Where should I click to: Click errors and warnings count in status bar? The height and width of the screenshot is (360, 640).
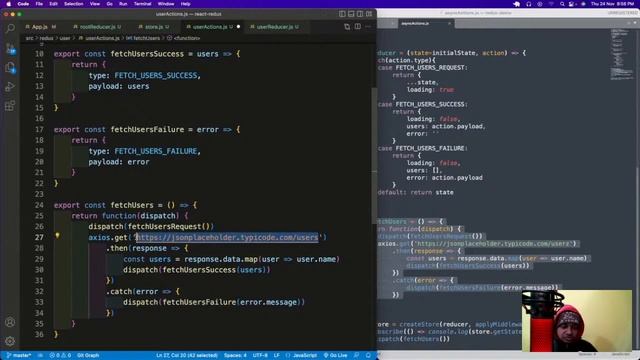(x=60, y=355)
